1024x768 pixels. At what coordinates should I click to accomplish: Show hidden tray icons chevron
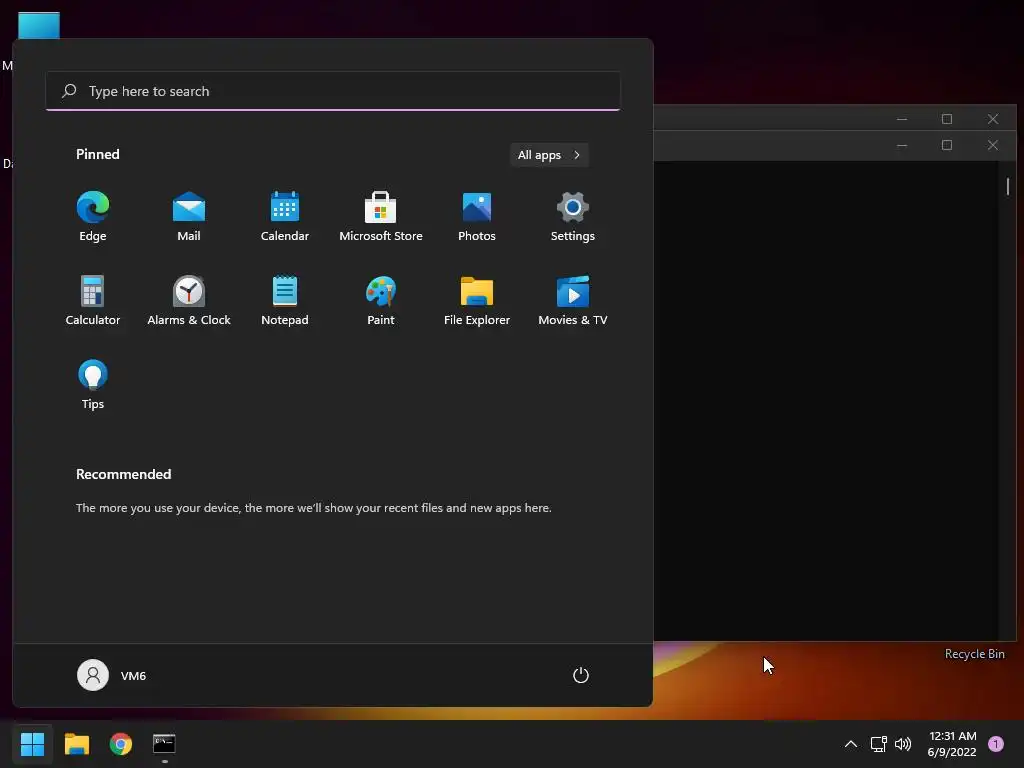pos(851,744)
